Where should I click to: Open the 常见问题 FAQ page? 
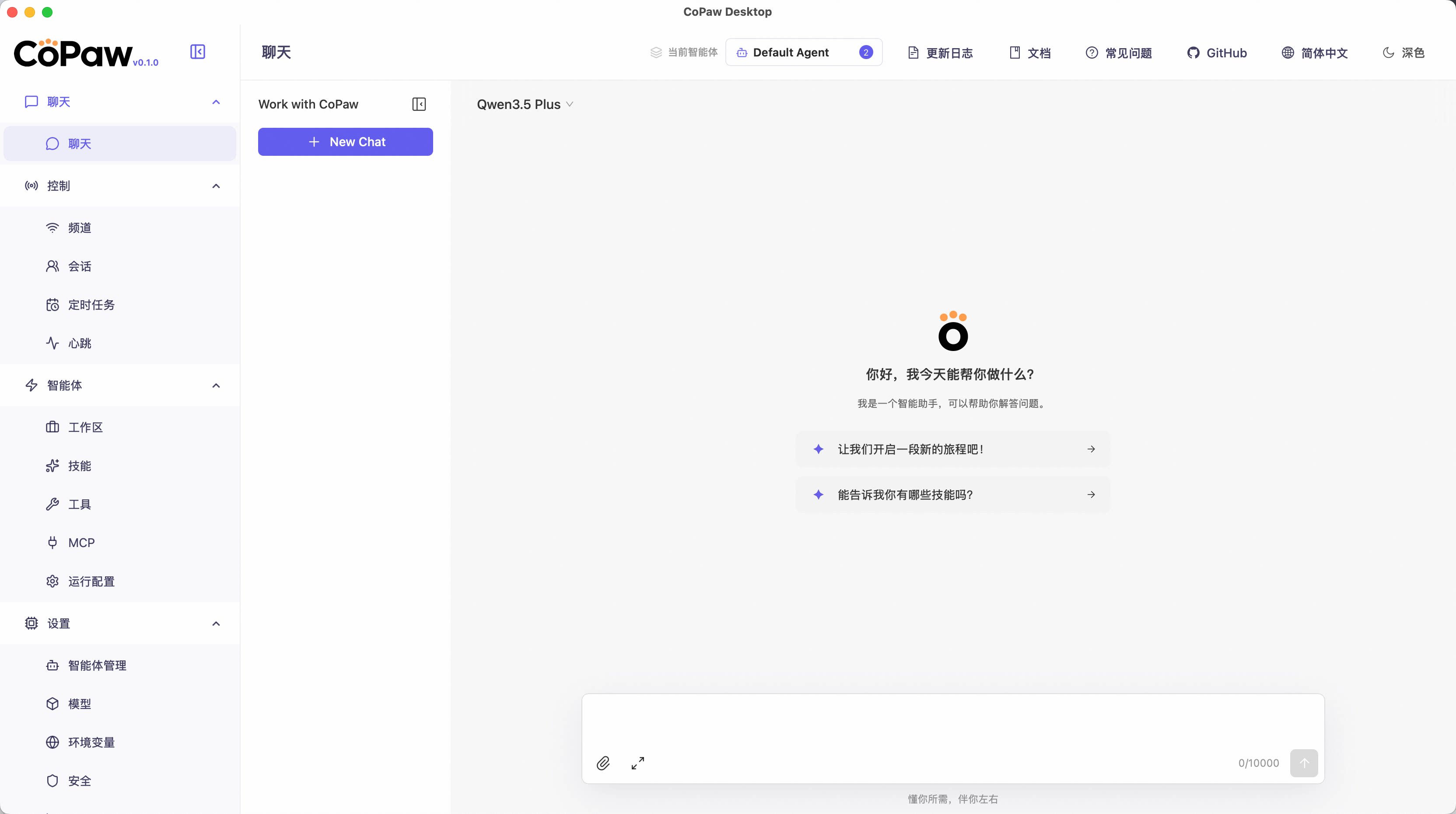(x=1119, y=53)
